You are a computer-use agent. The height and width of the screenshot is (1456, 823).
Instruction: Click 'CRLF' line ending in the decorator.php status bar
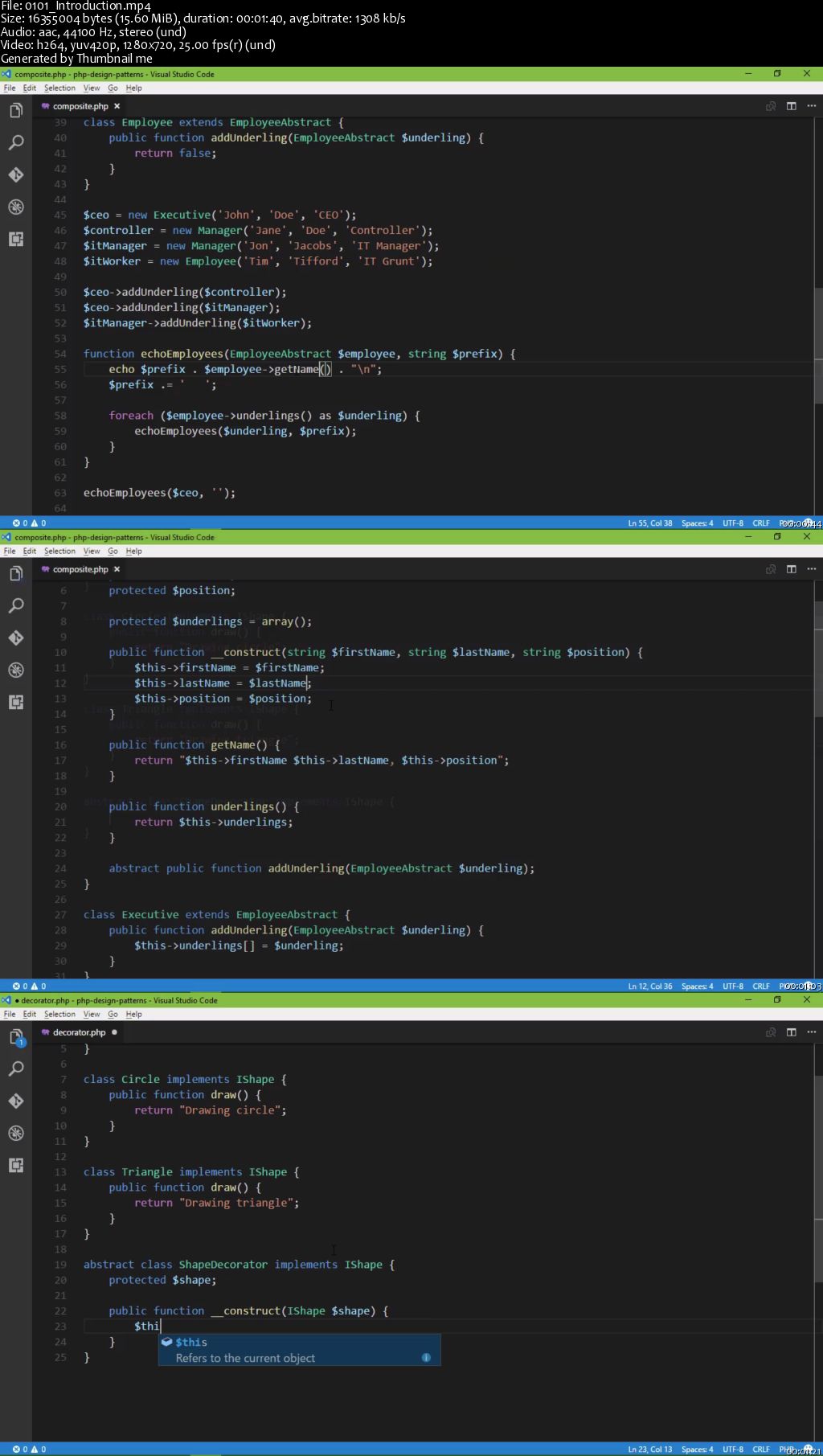[x=761, y=1449]
